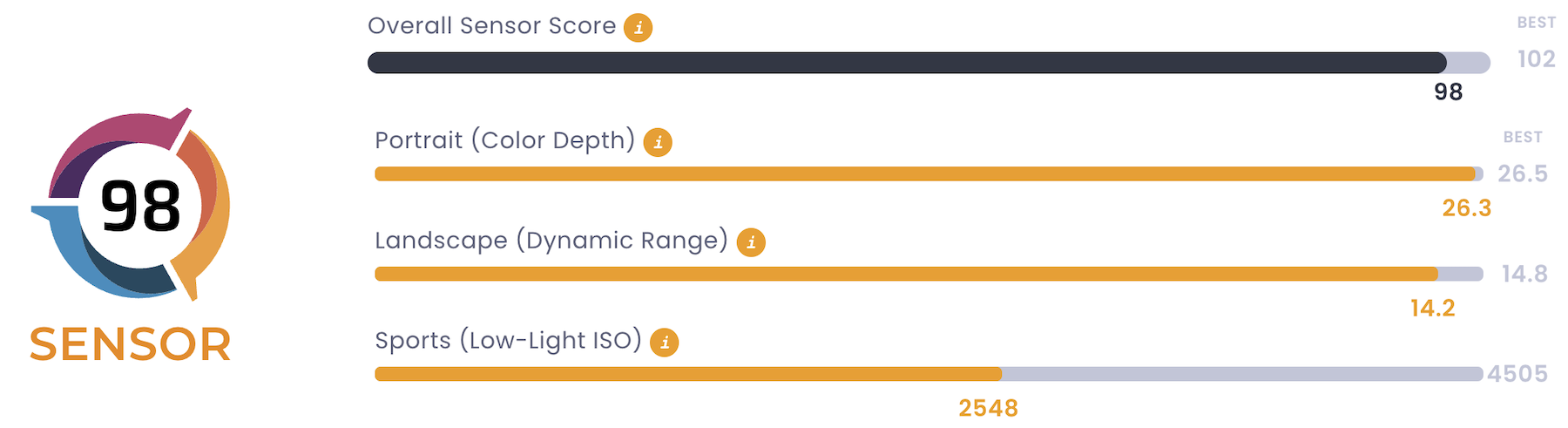Click the dark Overall Sensor Score bar

tap(906, 63)
